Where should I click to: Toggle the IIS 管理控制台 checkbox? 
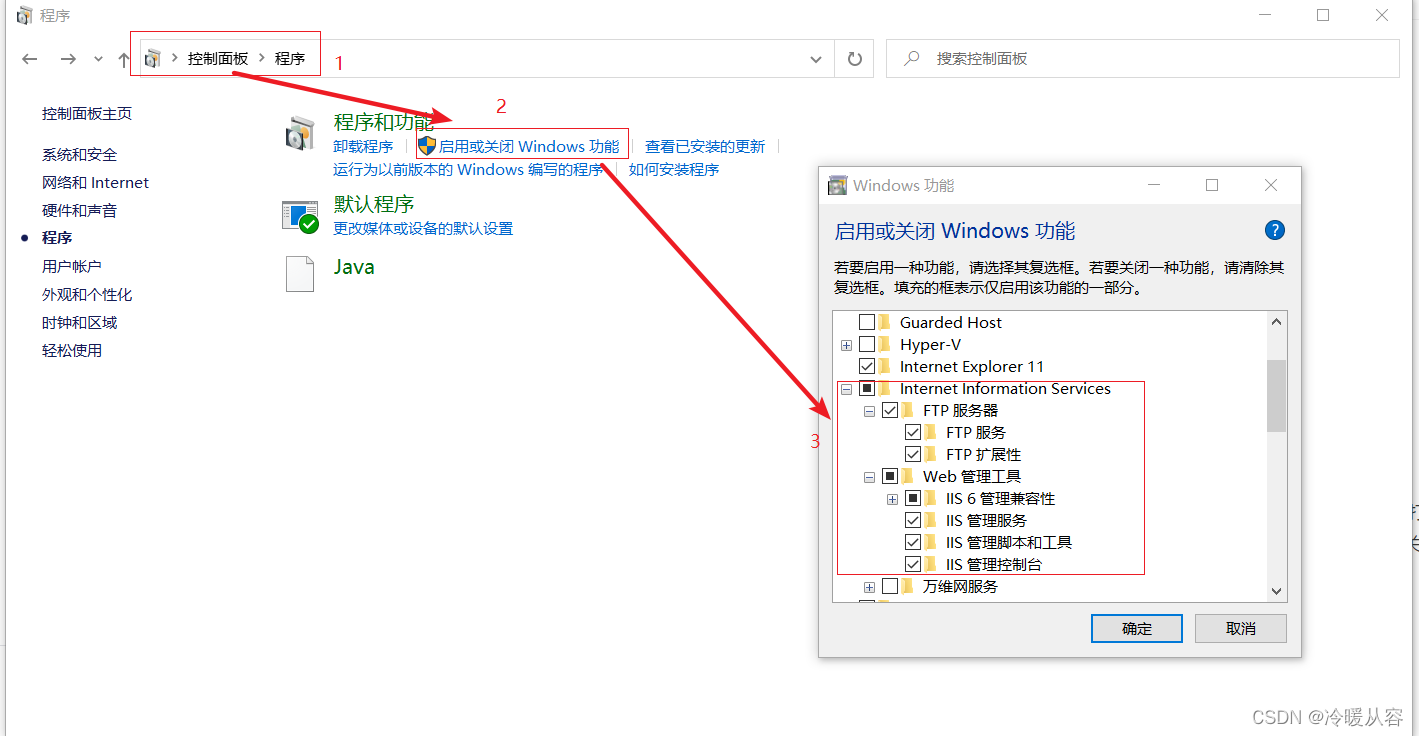click(x=913, y=565)
